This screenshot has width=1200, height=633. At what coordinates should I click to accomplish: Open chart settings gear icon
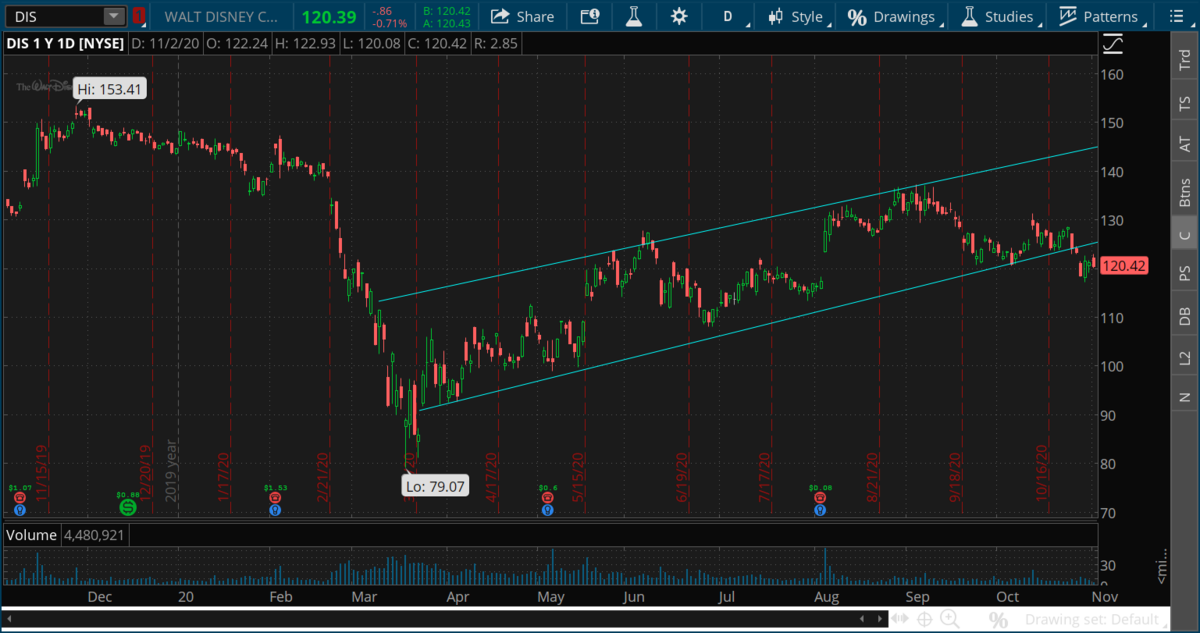click(679, 16)
